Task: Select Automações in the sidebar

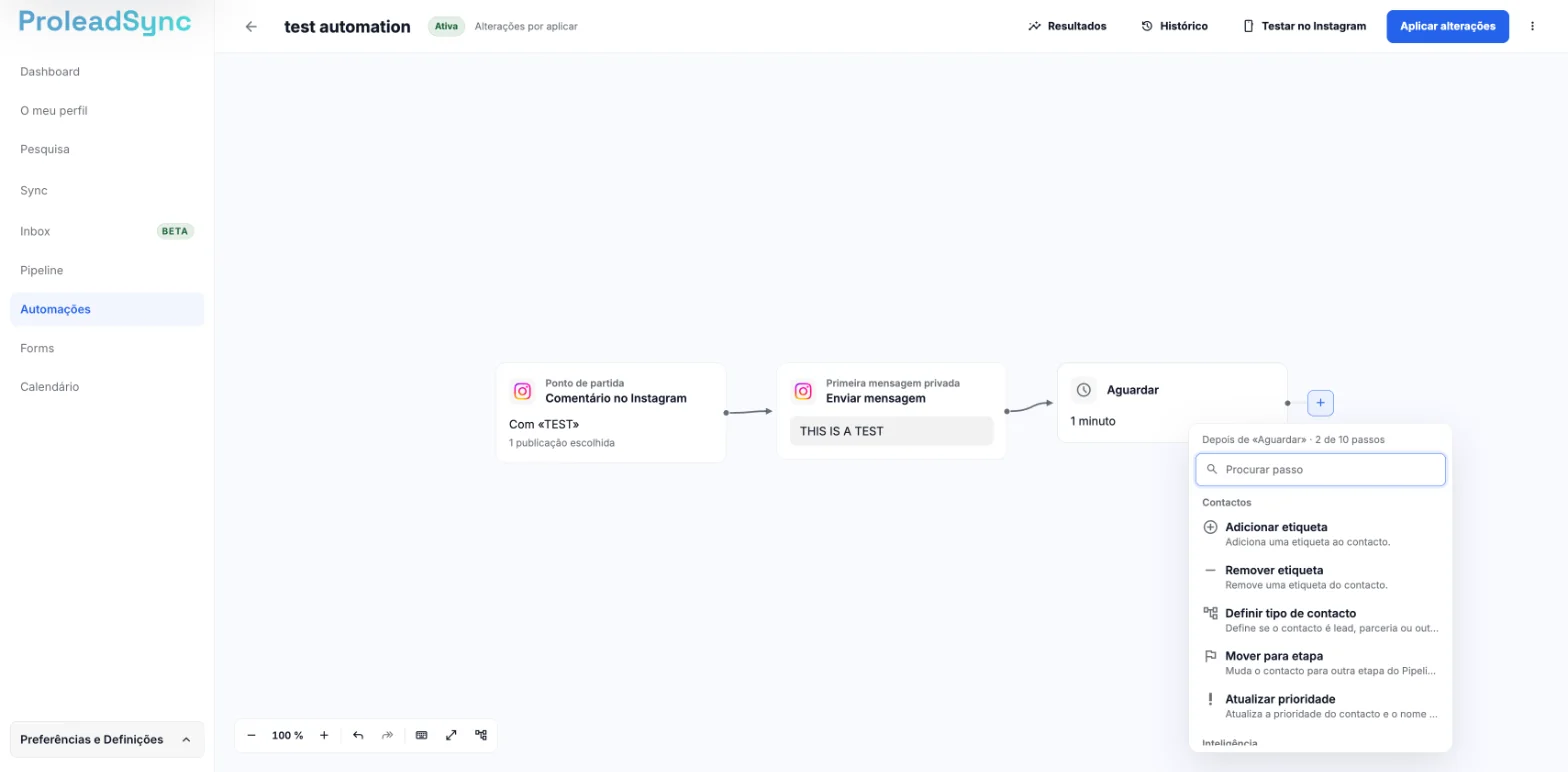Action: pyautogui.click(x=107, y=310)
